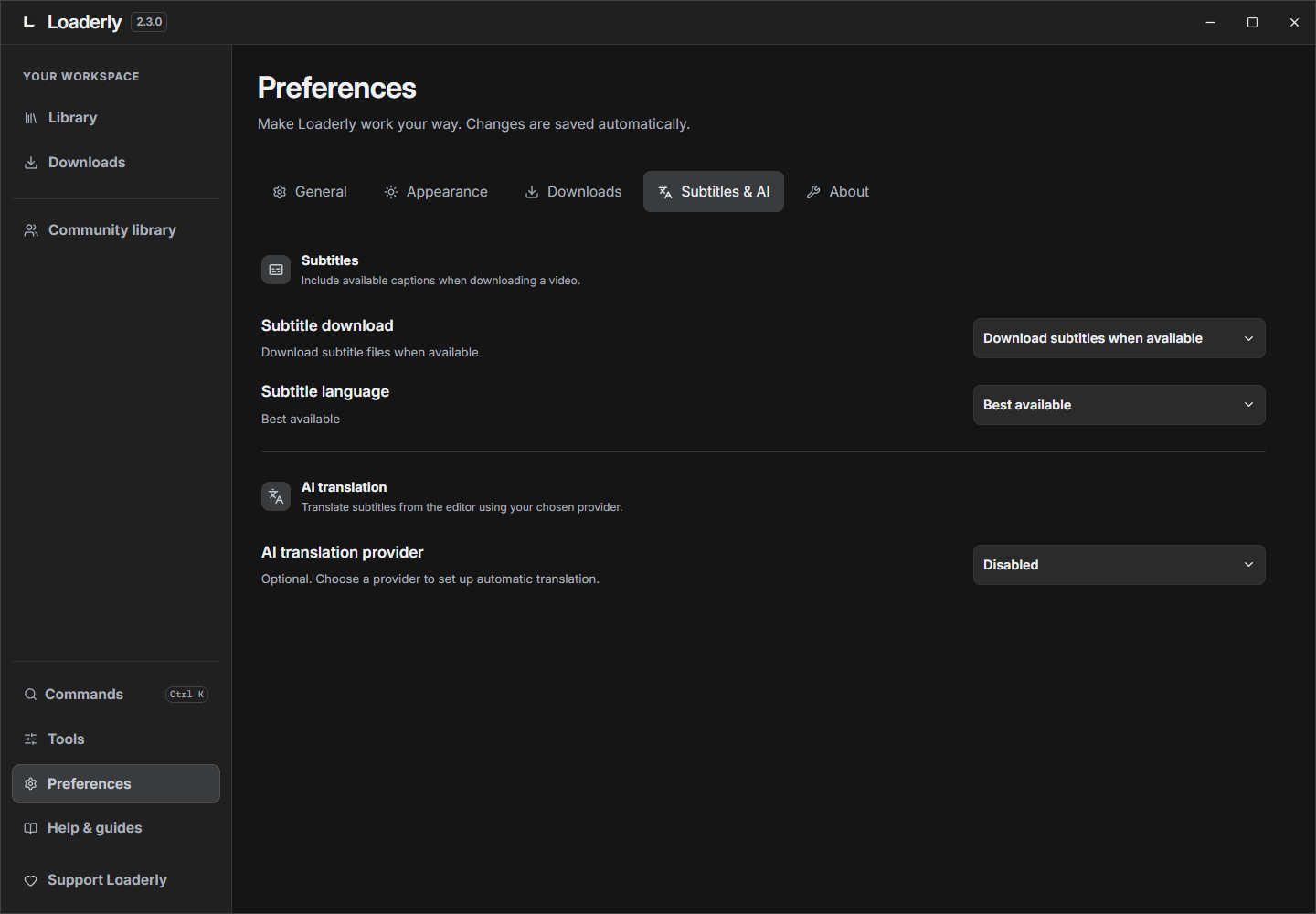This screenshot has width=1316, height=914.
Task: Maximize the Loaderly window
Action: click(x=1252, y=22)
